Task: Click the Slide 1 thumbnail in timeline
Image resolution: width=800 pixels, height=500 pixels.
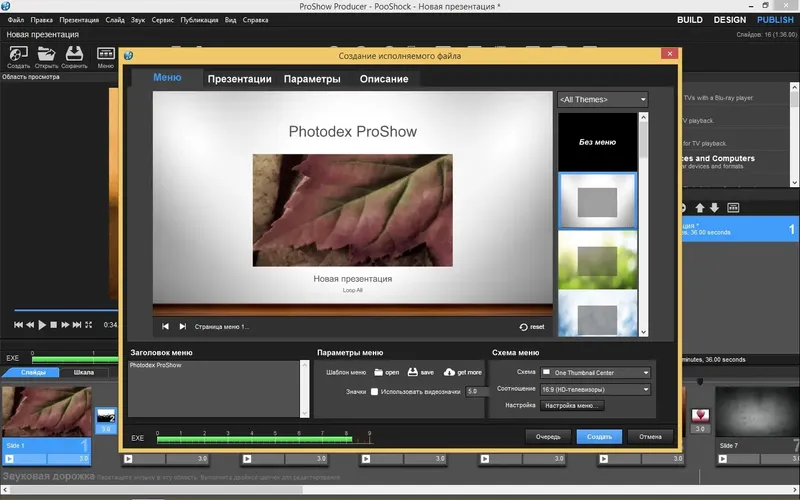Action: pyautogui.click(x=46, y=412)
